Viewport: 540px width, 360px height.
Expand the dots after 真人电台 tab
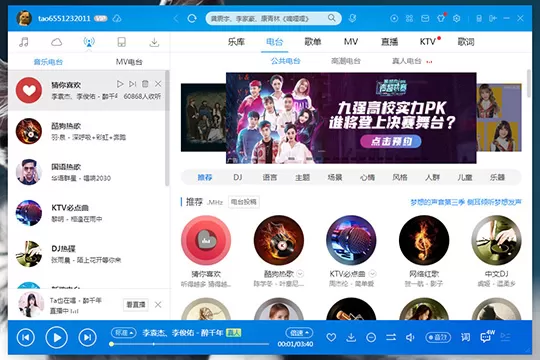429,62
